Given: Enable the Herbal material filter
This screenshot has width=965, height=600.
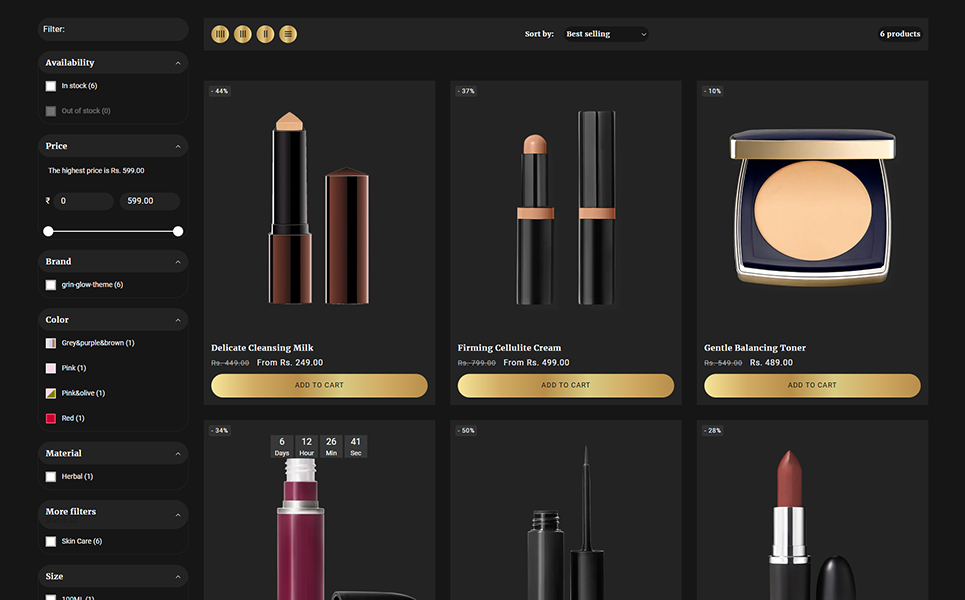Looking at the screenshot, I should 51,477.
